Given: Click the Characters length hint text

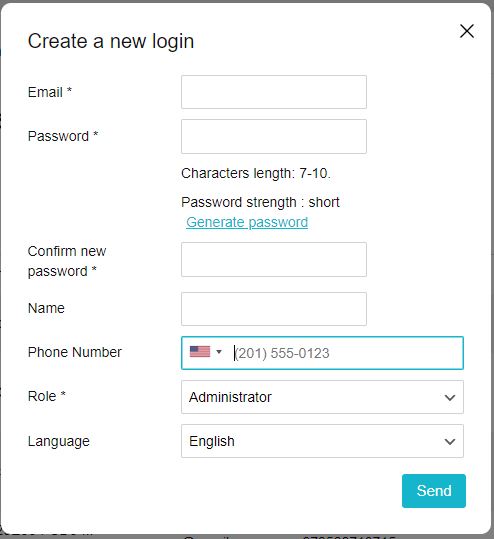Looking at the screenshot, I should pyautogui.click(x=256, y=173).
